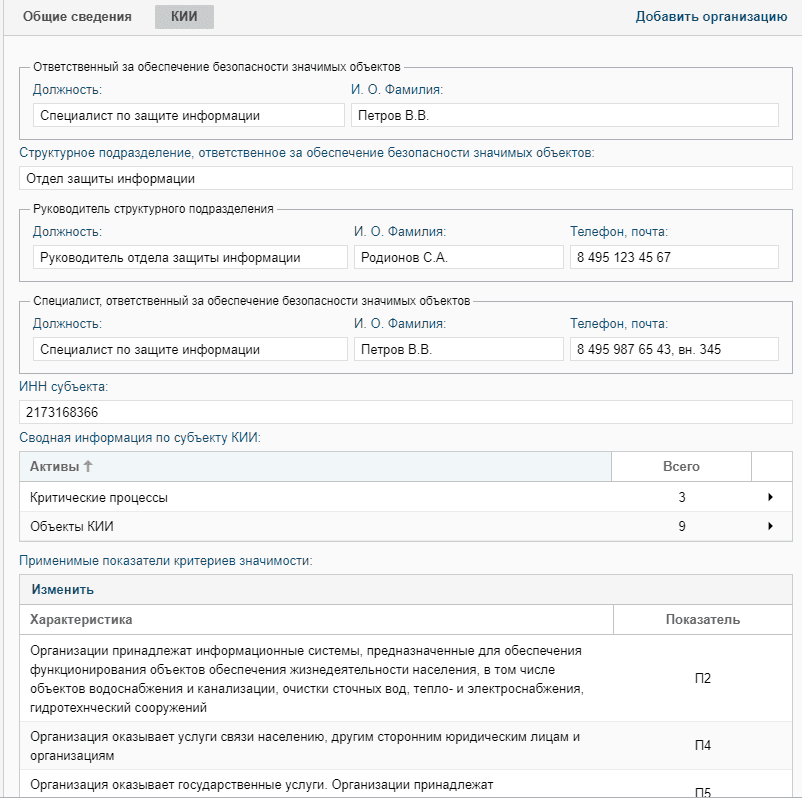Click the responsible person's Петров В.В. field
The image size is (802, 800).
564,115
